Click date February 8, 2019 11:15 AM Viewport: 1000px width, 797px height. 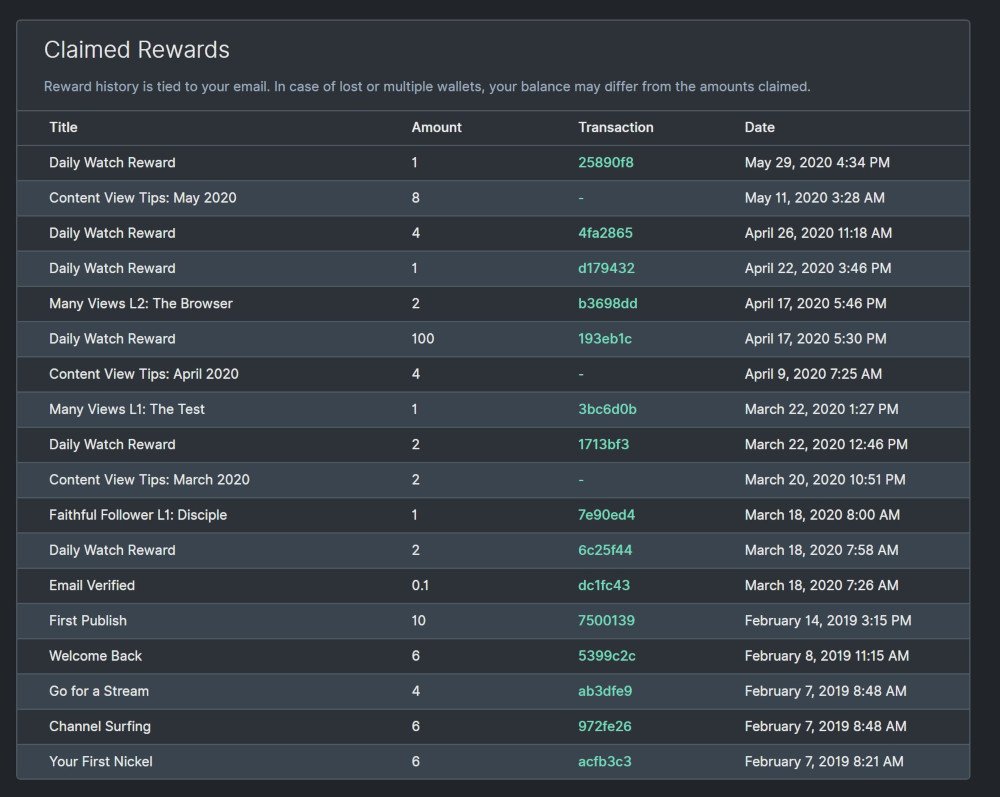tap(827, 656)
